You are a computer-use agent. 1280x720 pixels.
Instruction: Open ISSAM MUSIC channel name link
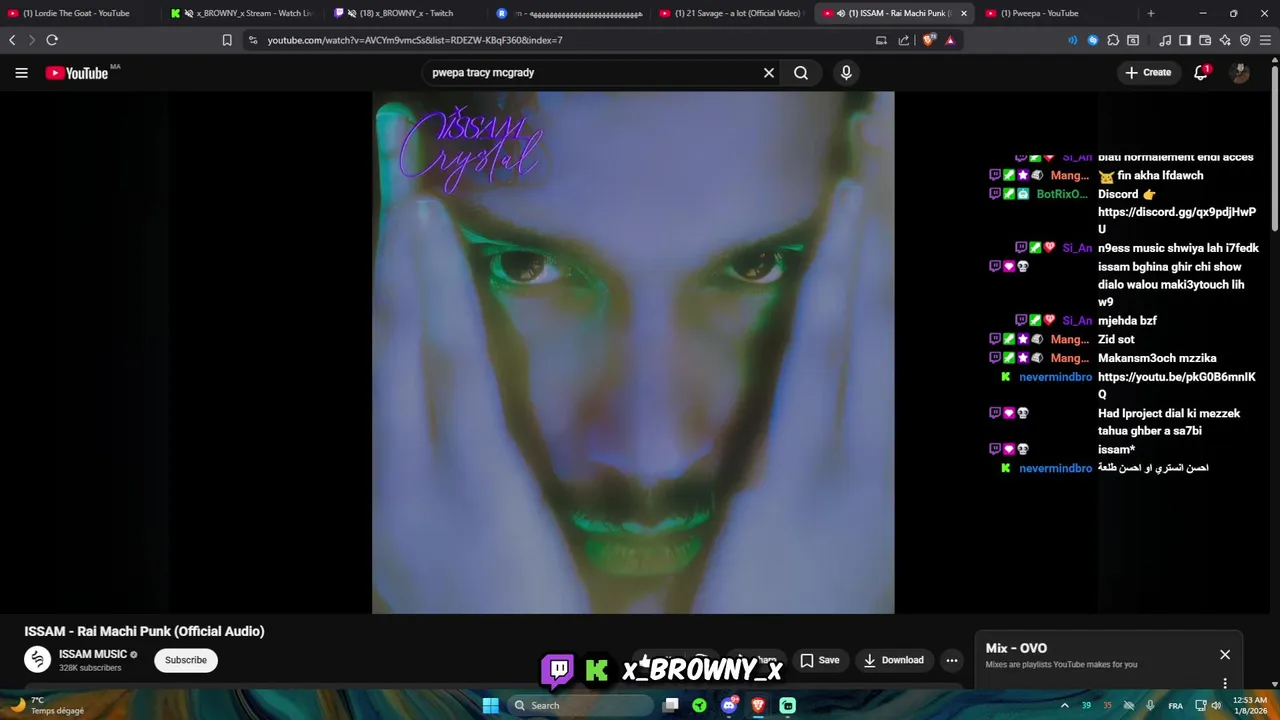click(x=93, y=654)
